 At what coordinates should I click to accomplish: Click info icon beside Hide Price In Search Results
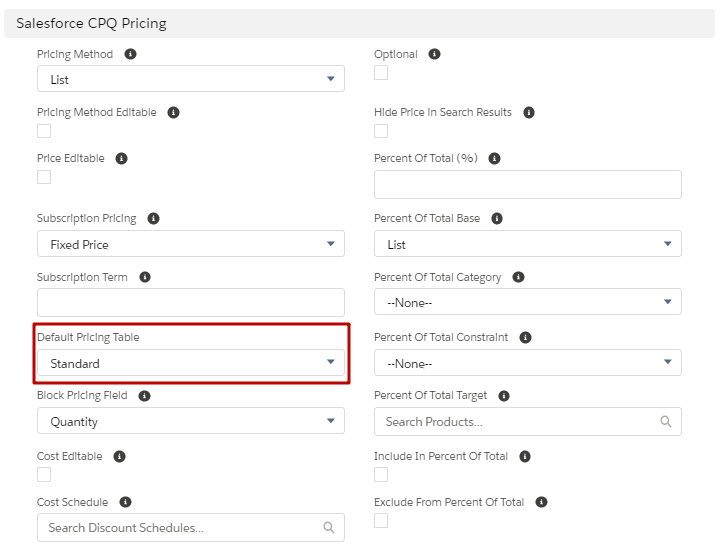pyautogui.click(x=529, y=112)
